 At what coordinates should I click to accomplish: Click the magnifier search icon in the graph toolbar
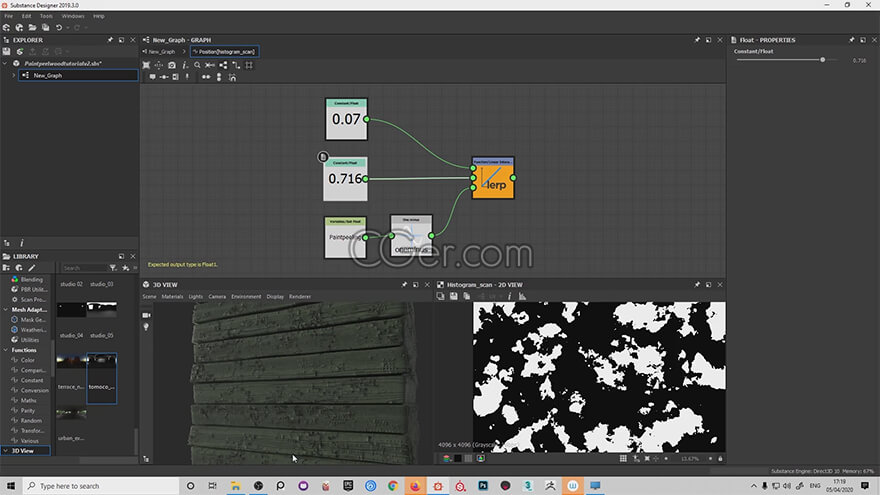[x=197, y=65]
